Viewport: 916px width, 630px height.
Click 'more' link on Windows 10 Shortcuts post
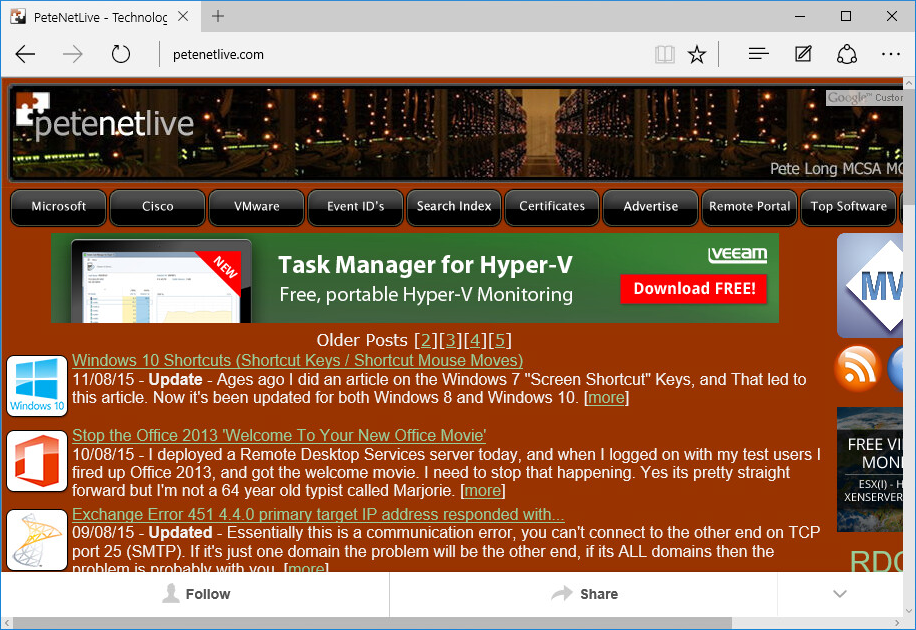(606, 398)
